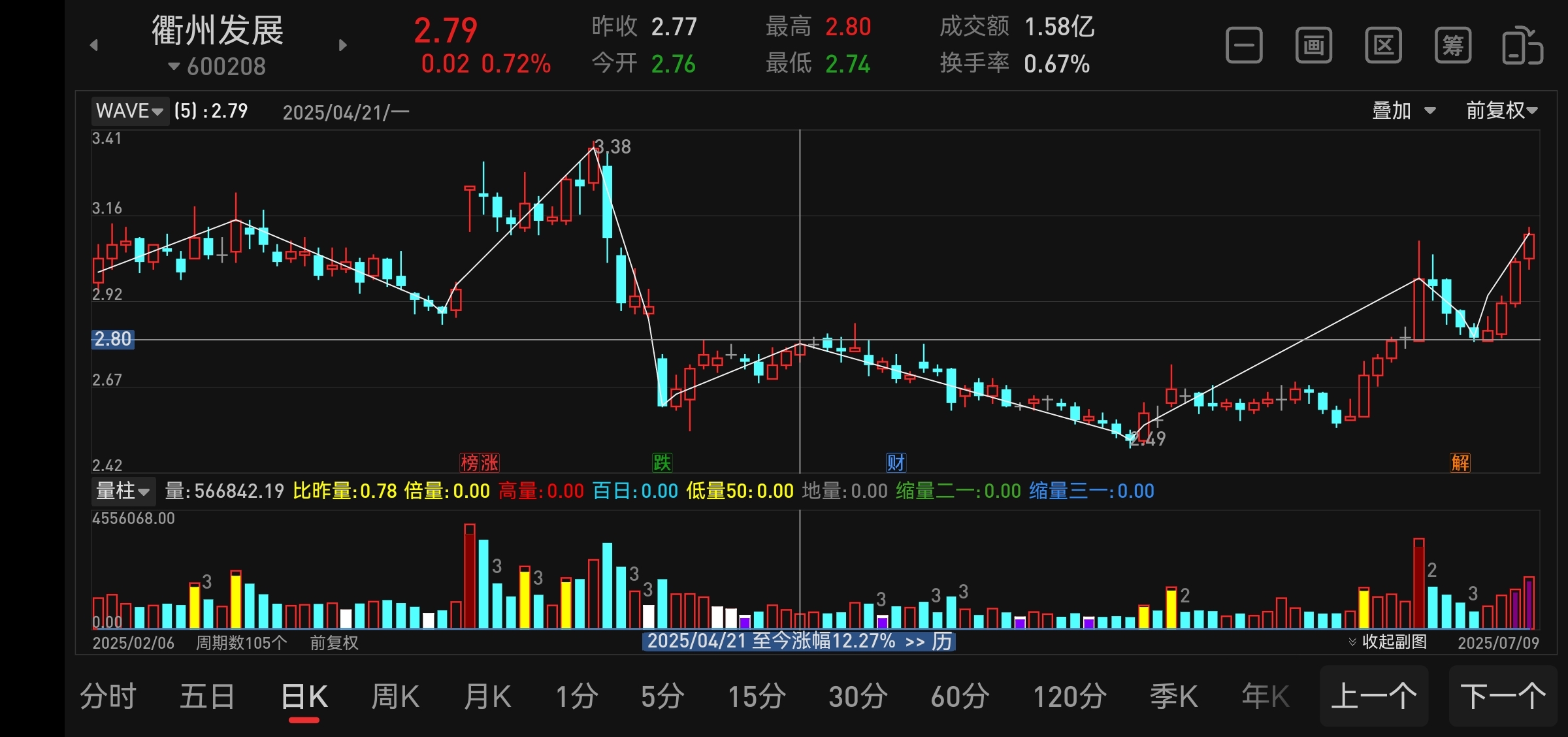This screenshot has height=737, width=1568.
Task: Switch to 周K weekly tab
Action: point(395,696)
